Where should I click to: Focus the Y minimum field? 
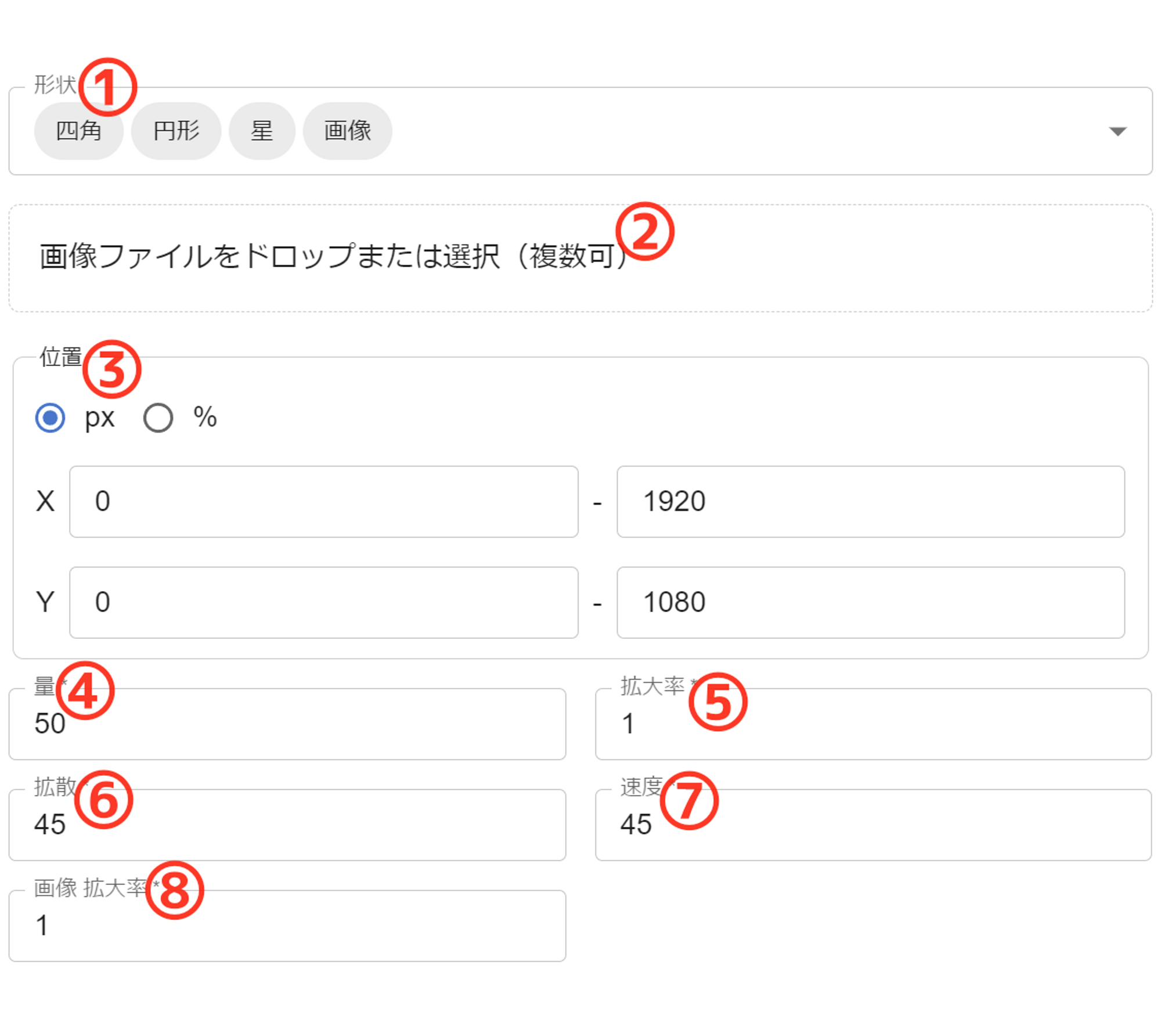coord(323,603)
